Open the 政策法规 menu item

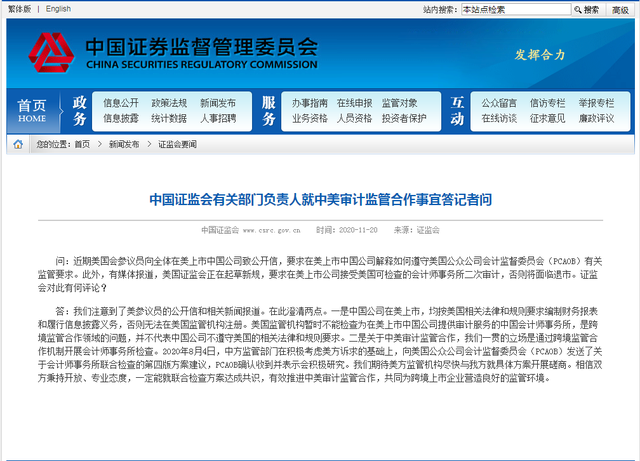coord(169,102)
